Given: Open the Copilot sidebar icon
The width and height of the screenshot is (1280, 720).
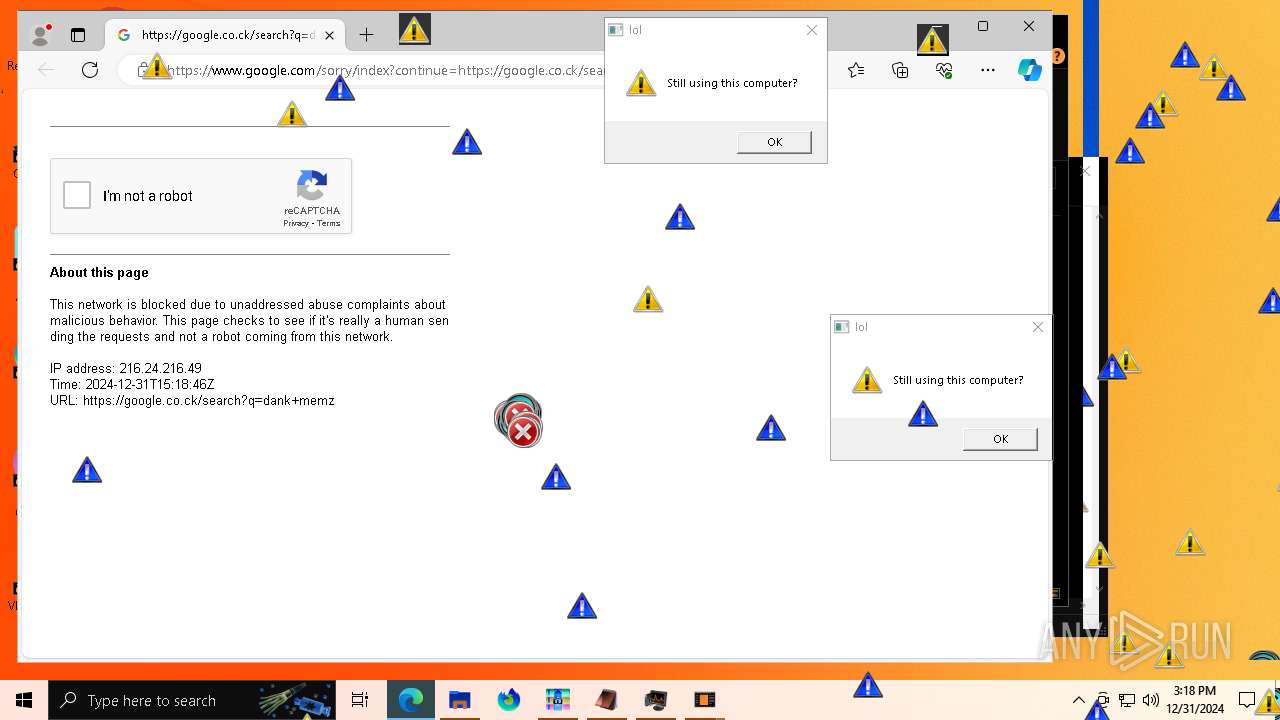Looking at the screenshot, I should [1029, 70].
